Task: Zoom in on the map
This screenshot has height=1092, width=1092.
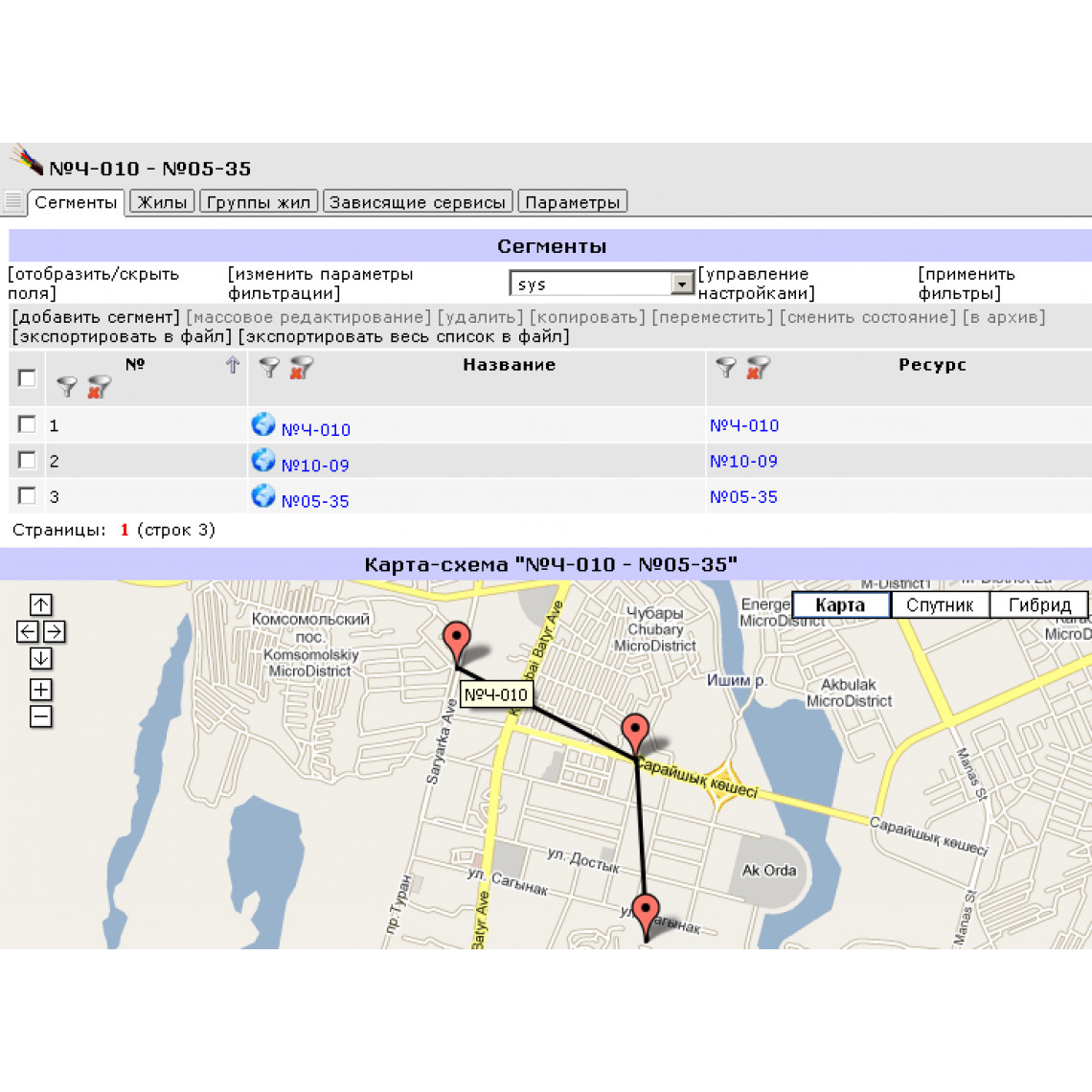Action: click(x=40, y=690)
